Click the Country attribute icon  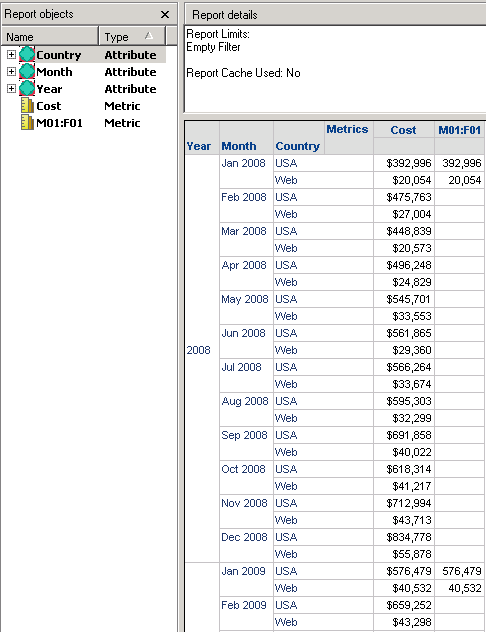27,54
